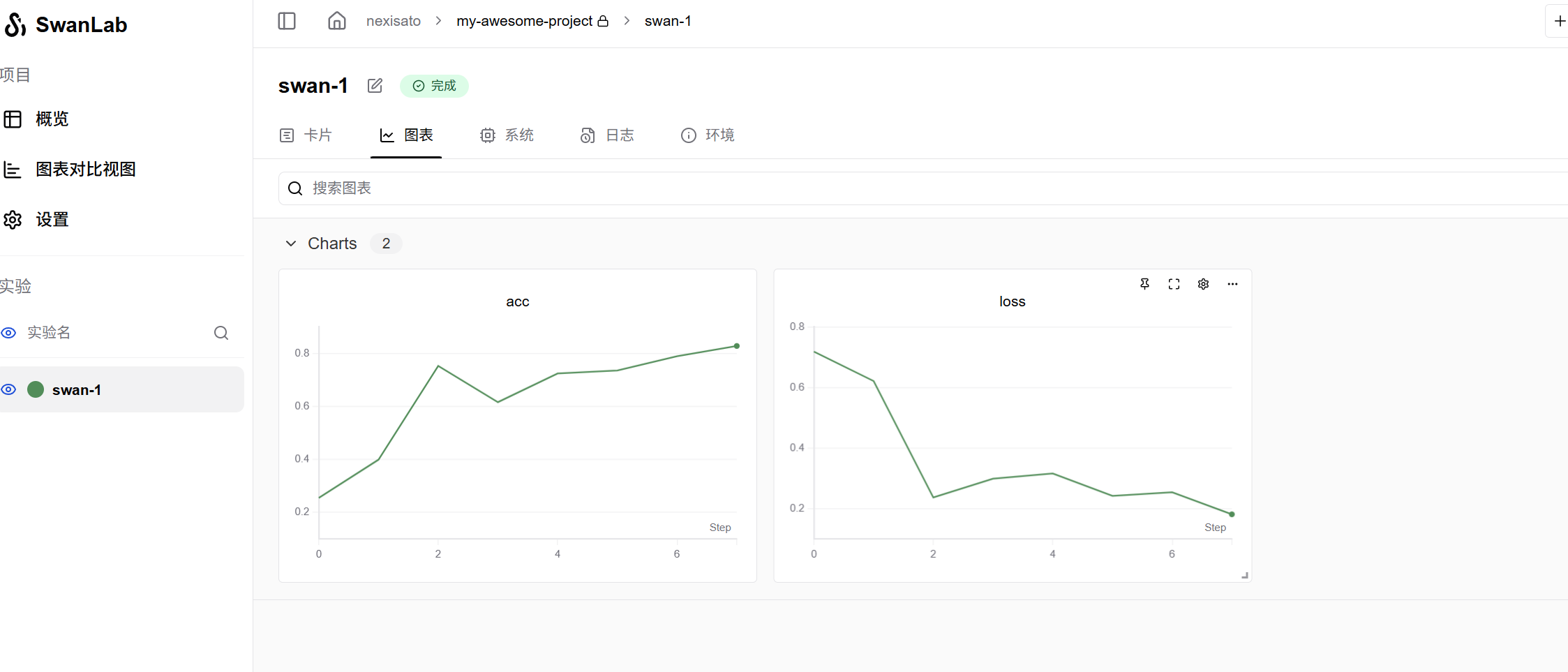Open my-awesome-project breadcrumb link
The image size is (1568, 672).
coord(524,21)
